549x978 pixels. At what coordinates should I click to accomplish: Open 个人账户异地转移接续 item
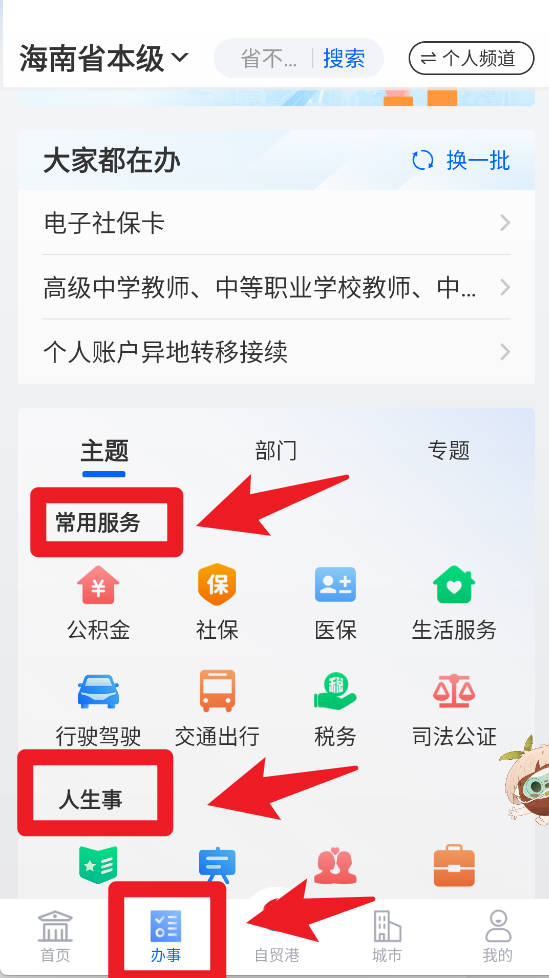(x=276, y=352)
